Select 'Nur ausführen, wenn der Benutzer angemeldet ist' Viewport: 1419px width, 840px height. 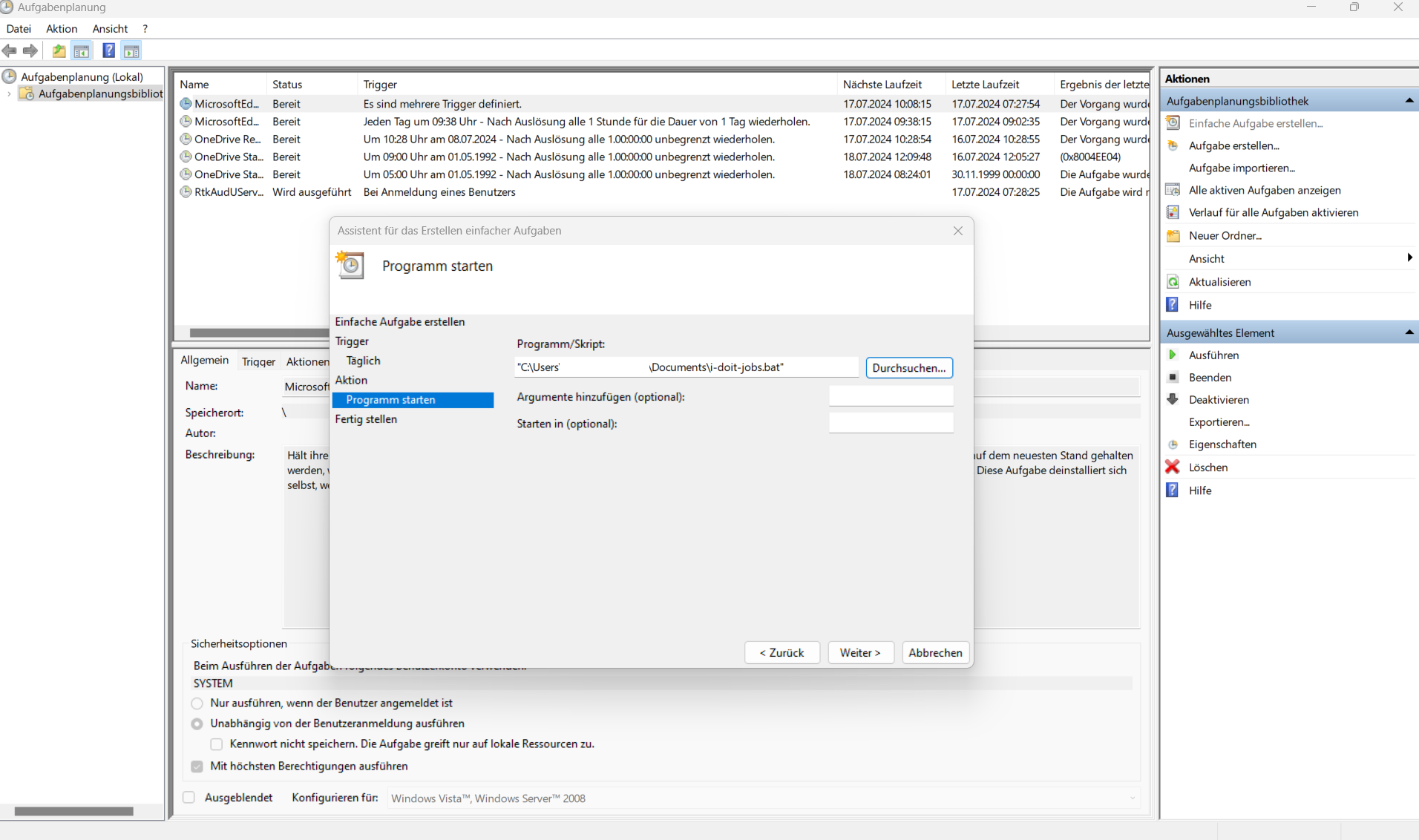click(x=197, y=703)
